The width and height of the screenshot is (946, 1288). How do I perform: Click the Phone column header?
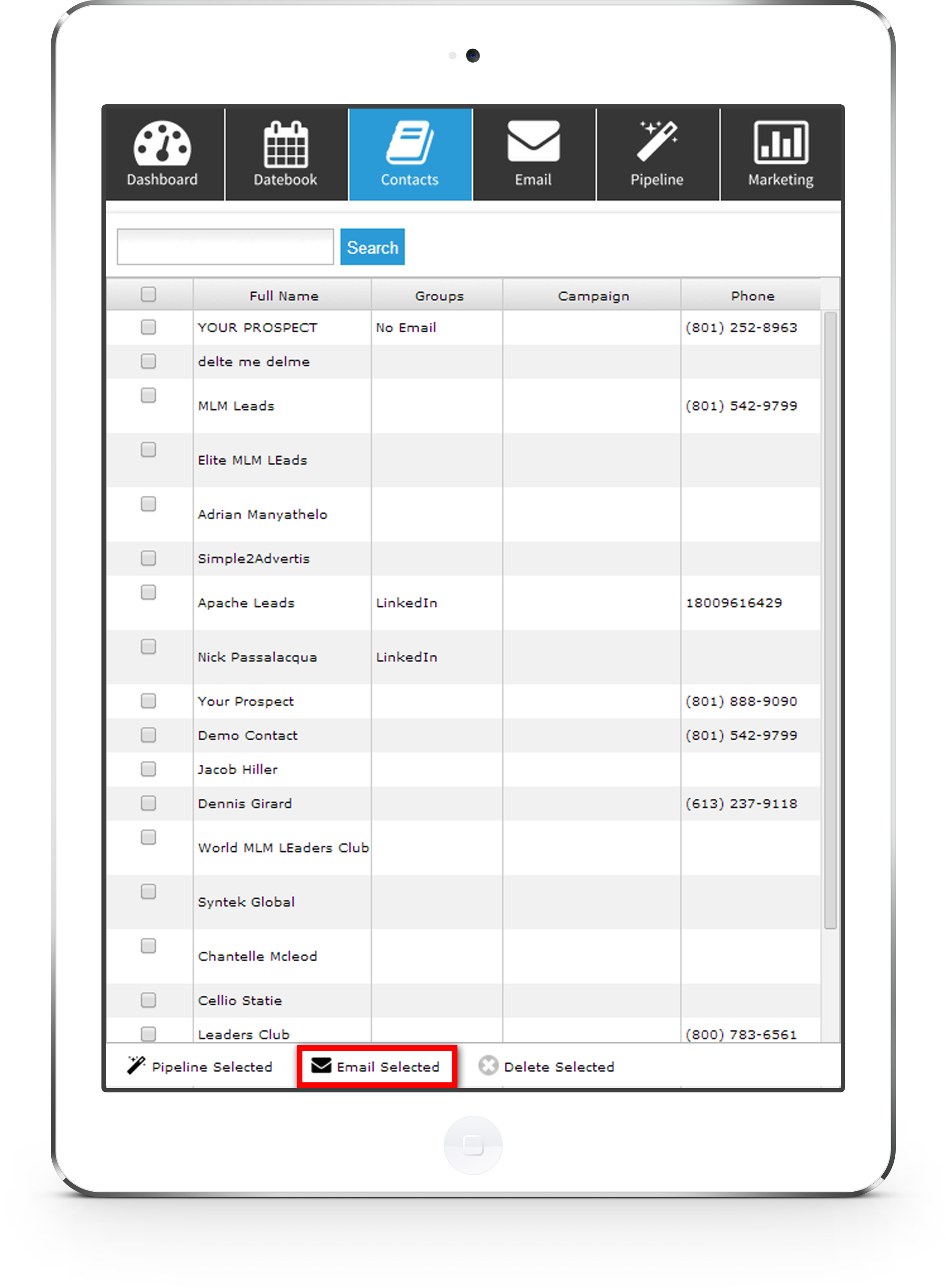pyautogui.click(x=752, y=296)
